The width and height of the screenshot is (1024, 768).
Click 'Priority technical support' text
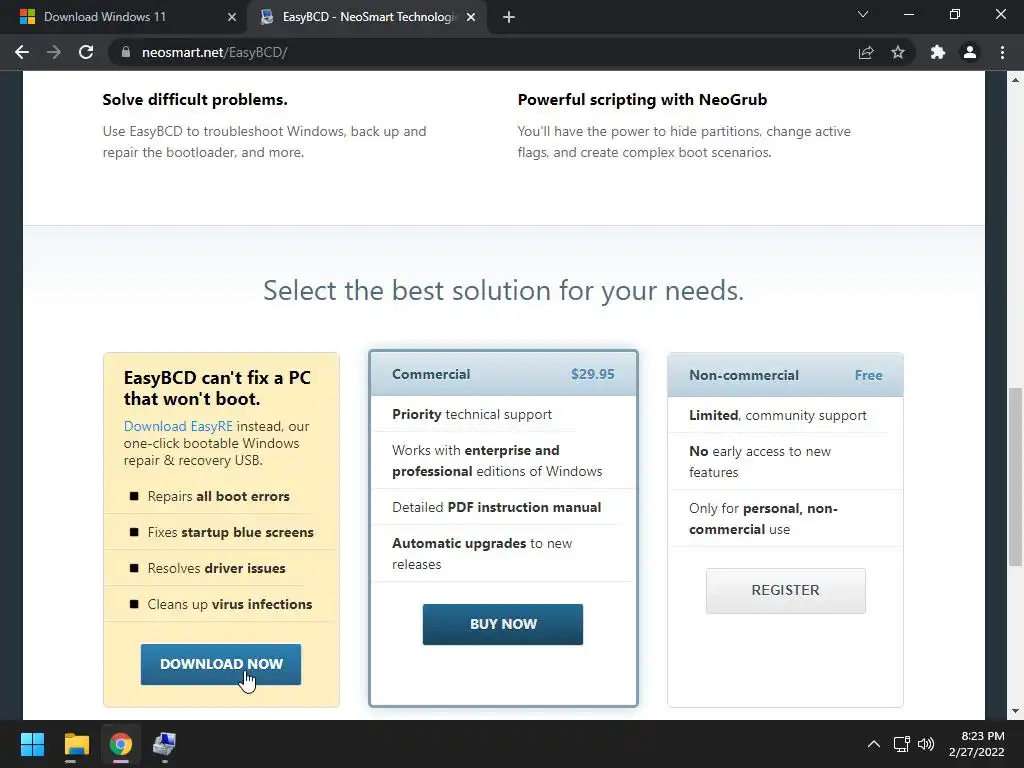472,414
